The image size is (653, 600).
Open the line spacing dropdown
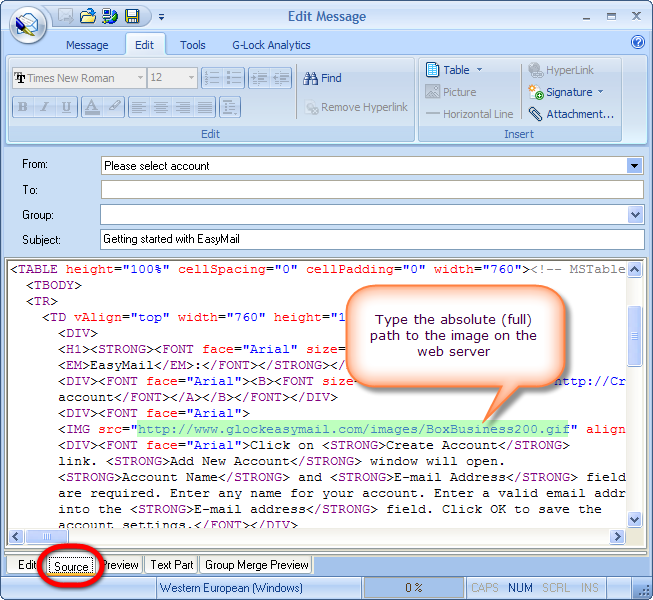point(230,107)
